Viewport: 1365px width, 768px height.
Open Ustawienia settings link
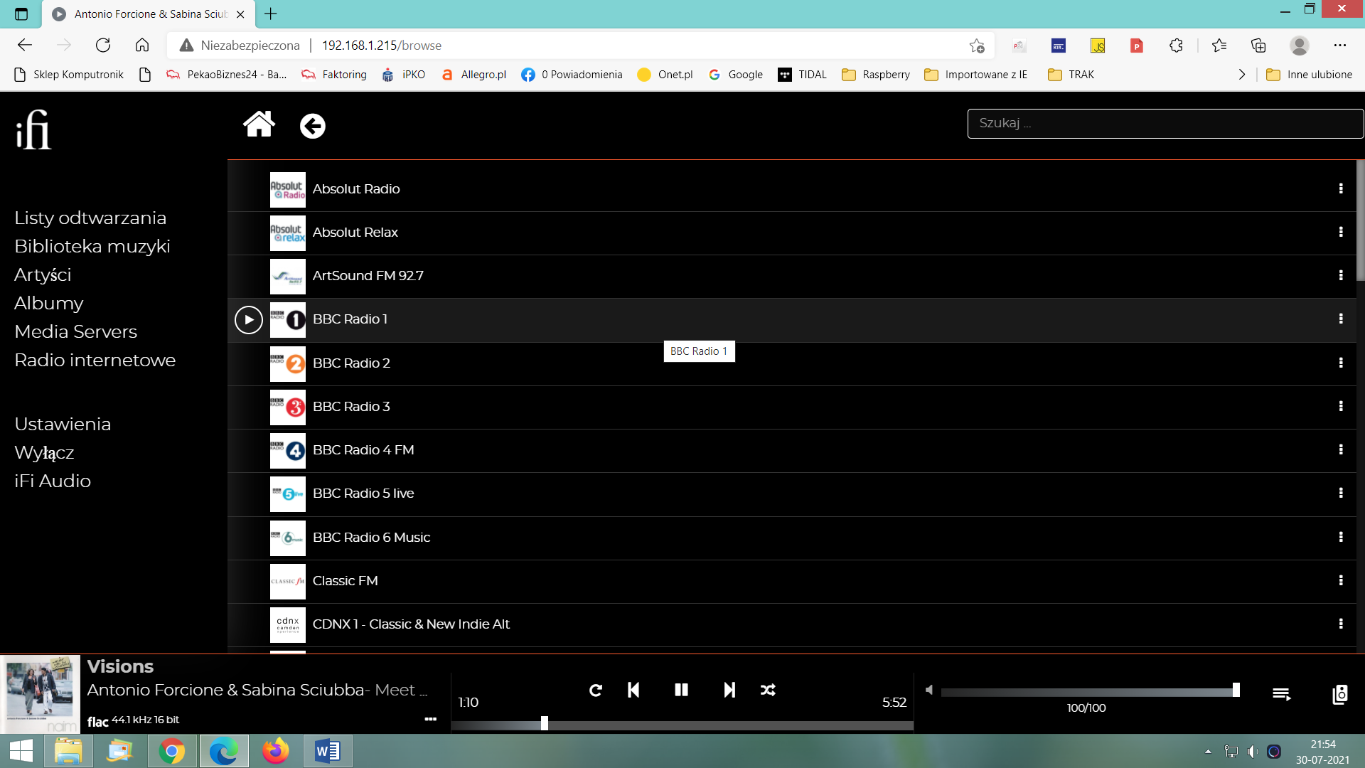tap(63, 424)
